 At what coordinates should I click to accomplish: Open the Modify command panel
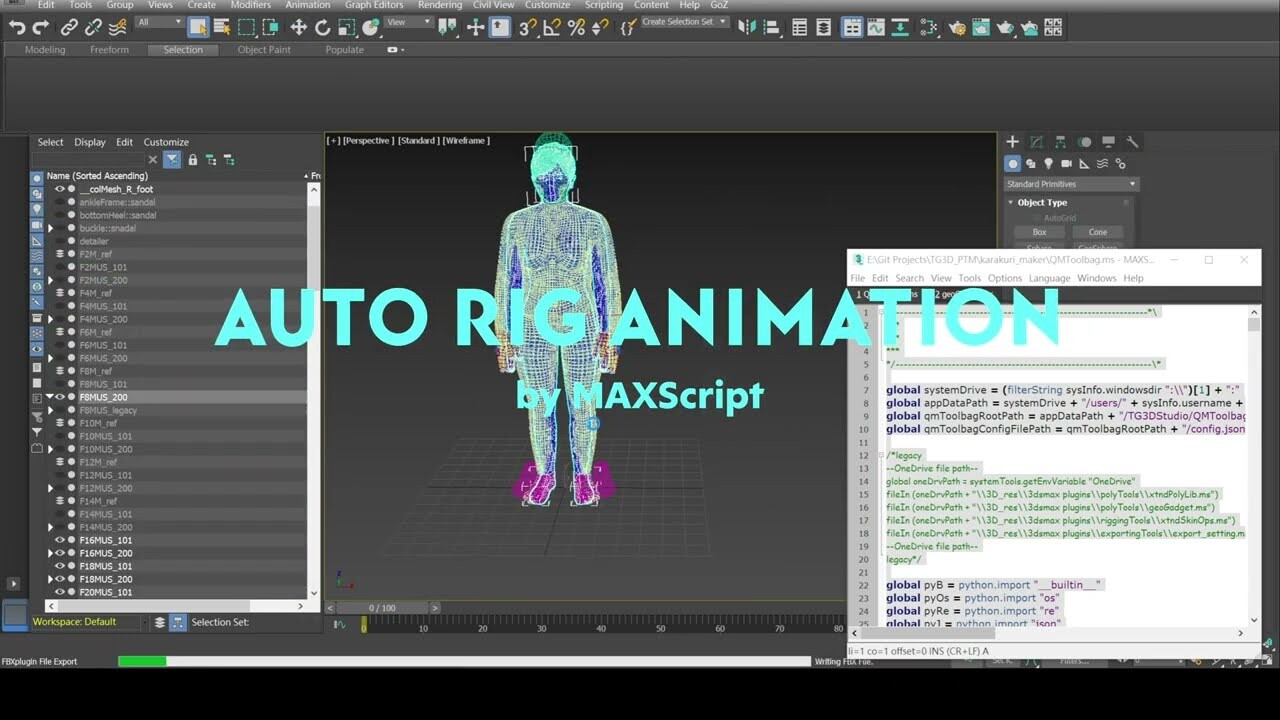click(x=1035, y=141)
